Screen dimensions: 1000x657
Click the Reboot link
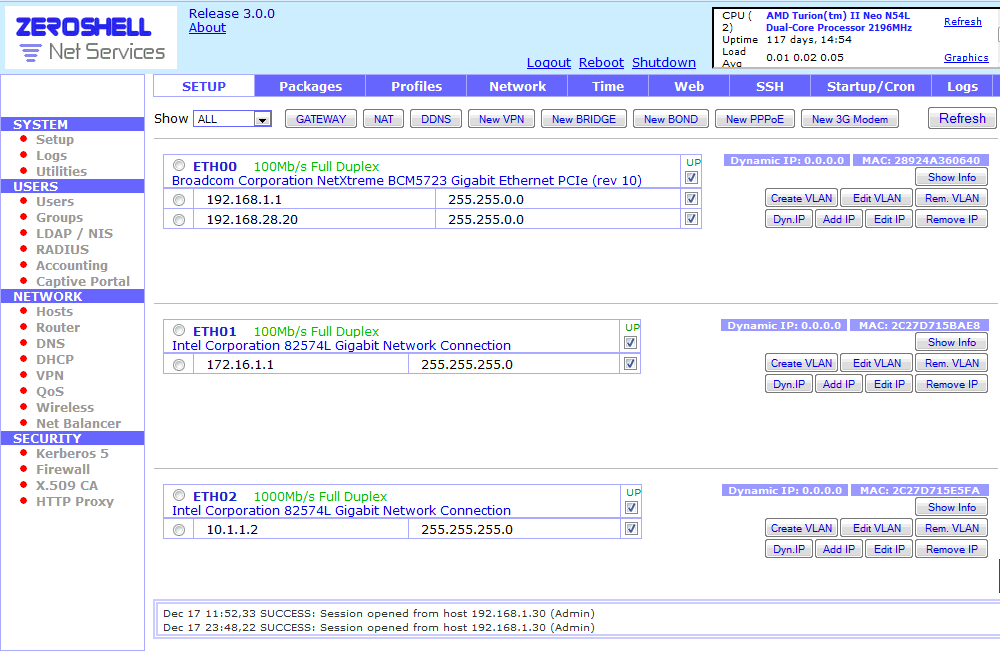click(x=601, y=63)
